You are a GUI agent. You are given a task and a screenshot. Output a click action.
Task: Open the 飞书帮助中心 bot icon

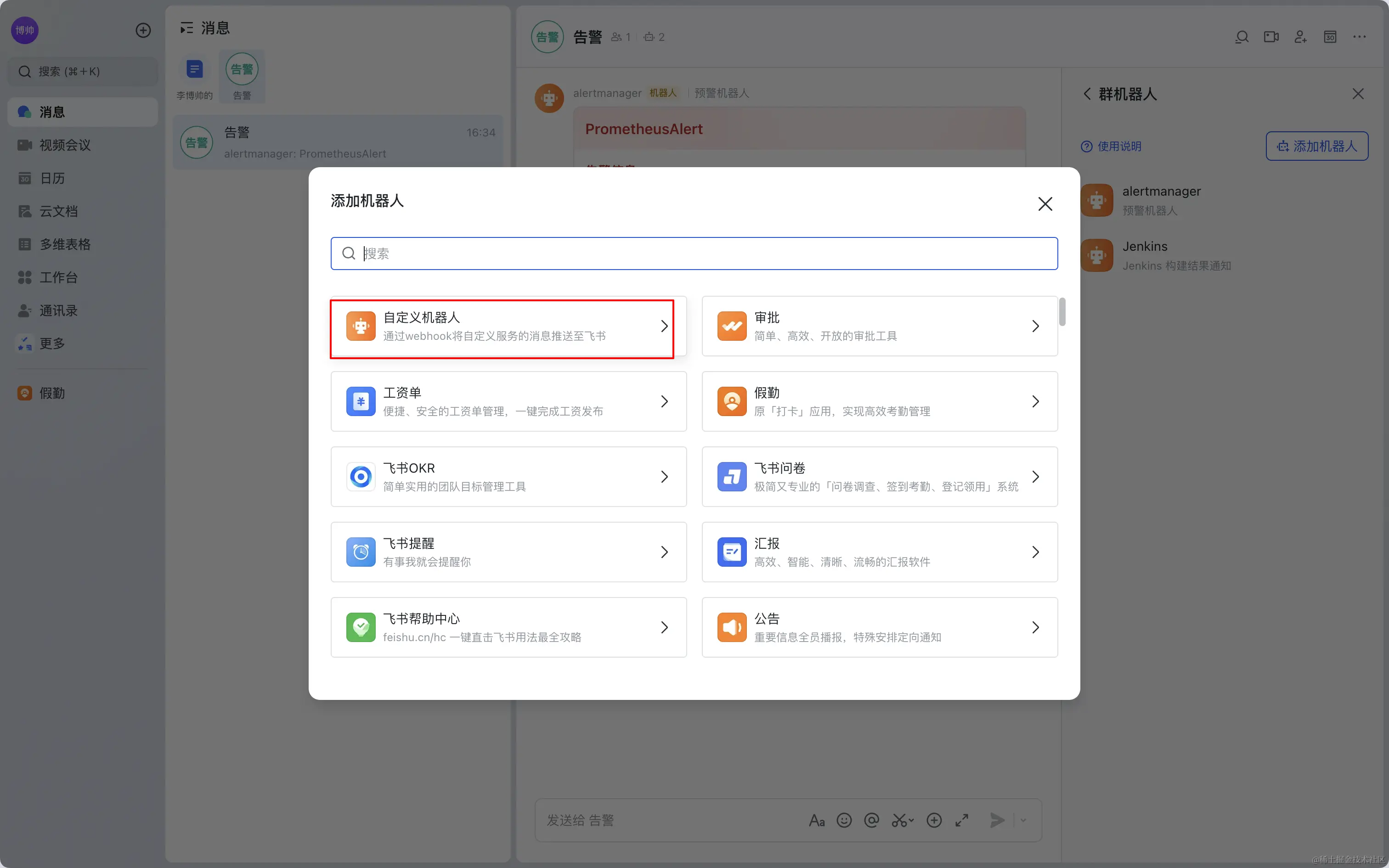(x=361, y=627)
